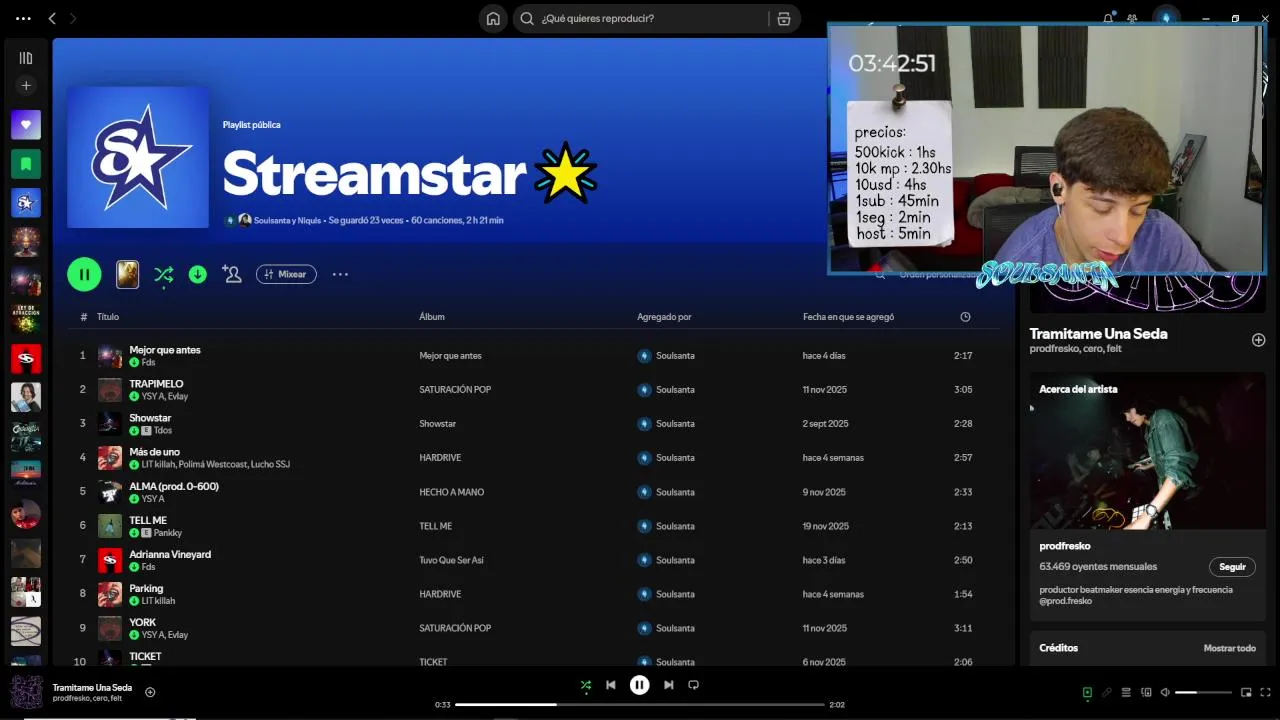Open the user profile avatar
This screenshot has width=1280, height=720.
pyautogui.click(x=1165, y=18)
